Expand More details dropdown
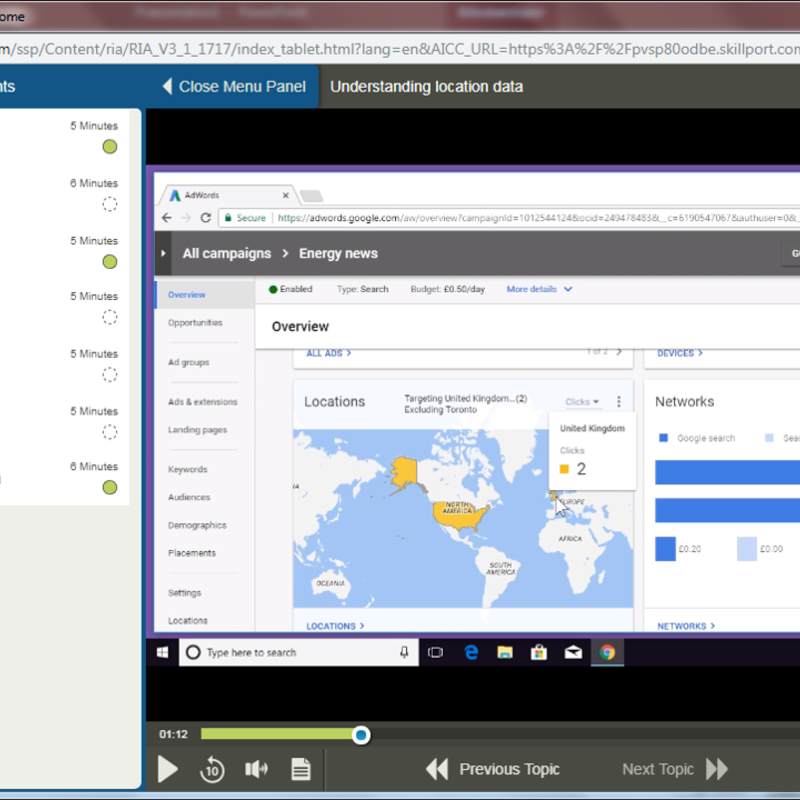 [x=539, y=289]
